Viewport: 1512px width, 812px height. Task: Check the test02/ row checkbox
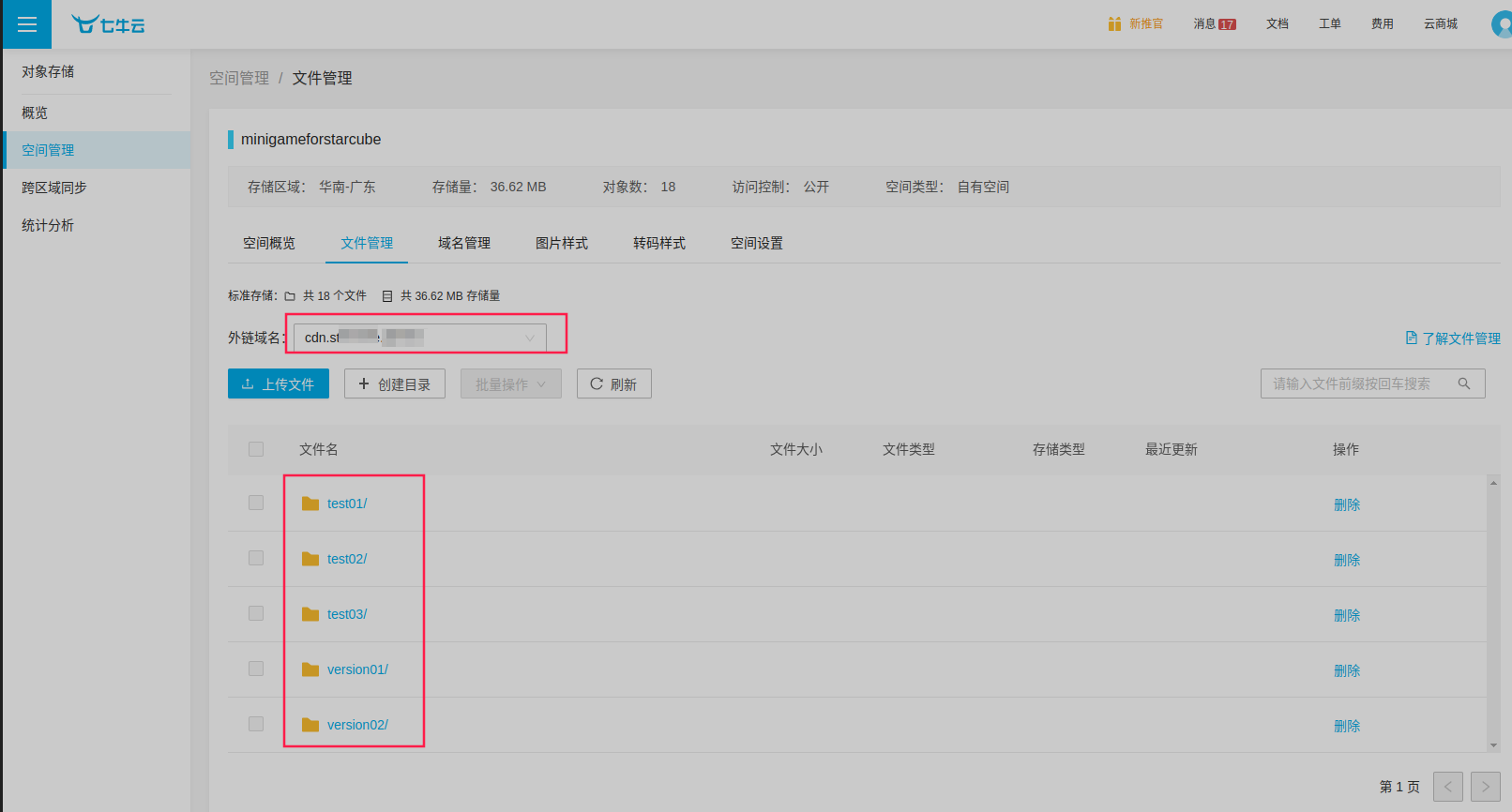(256, 558)
